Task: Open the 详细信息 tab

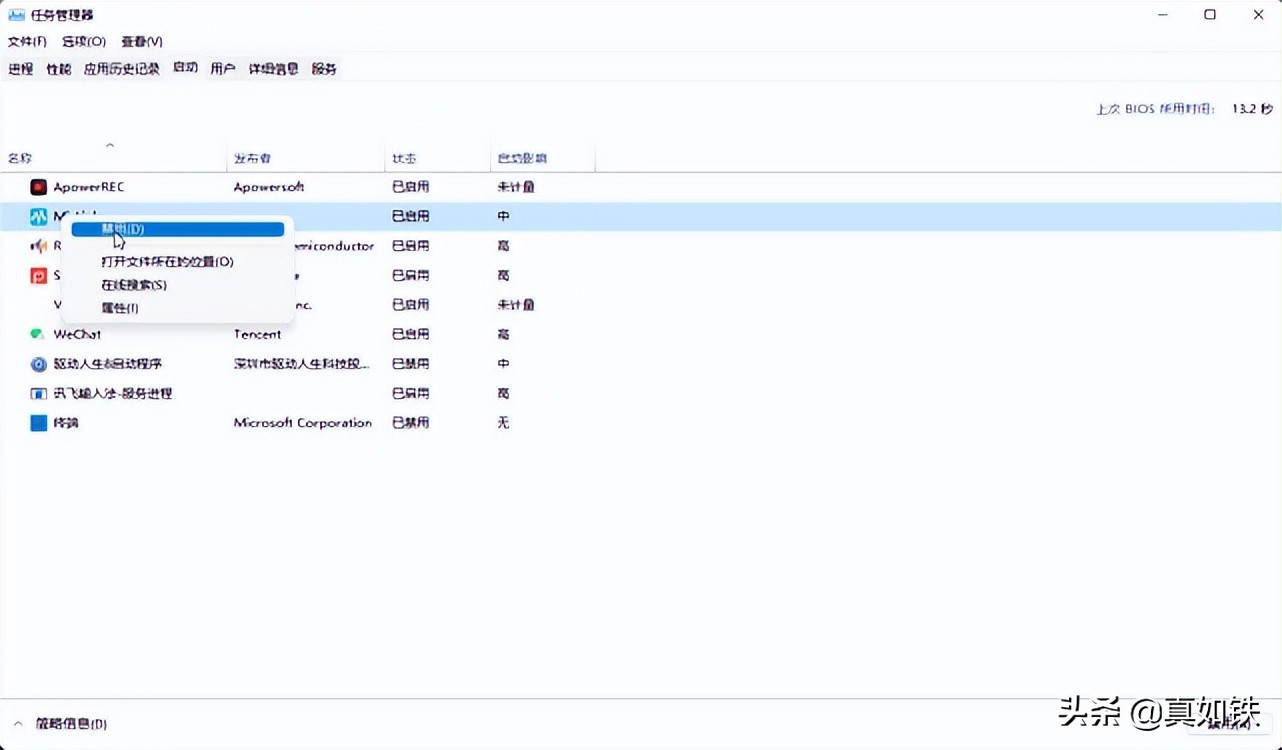Action: (x=274, y=69)
